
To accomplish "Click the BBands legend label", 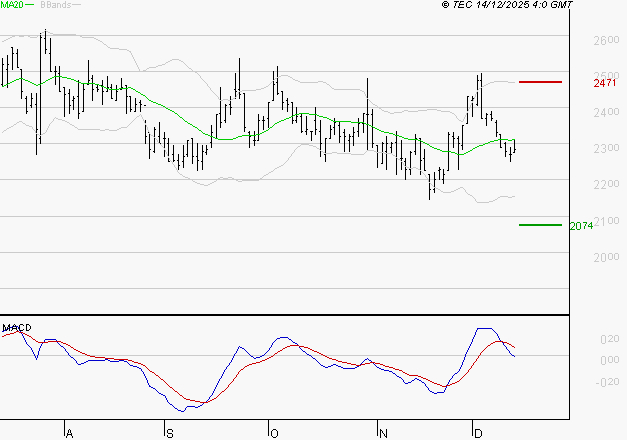I will point(56,5).
